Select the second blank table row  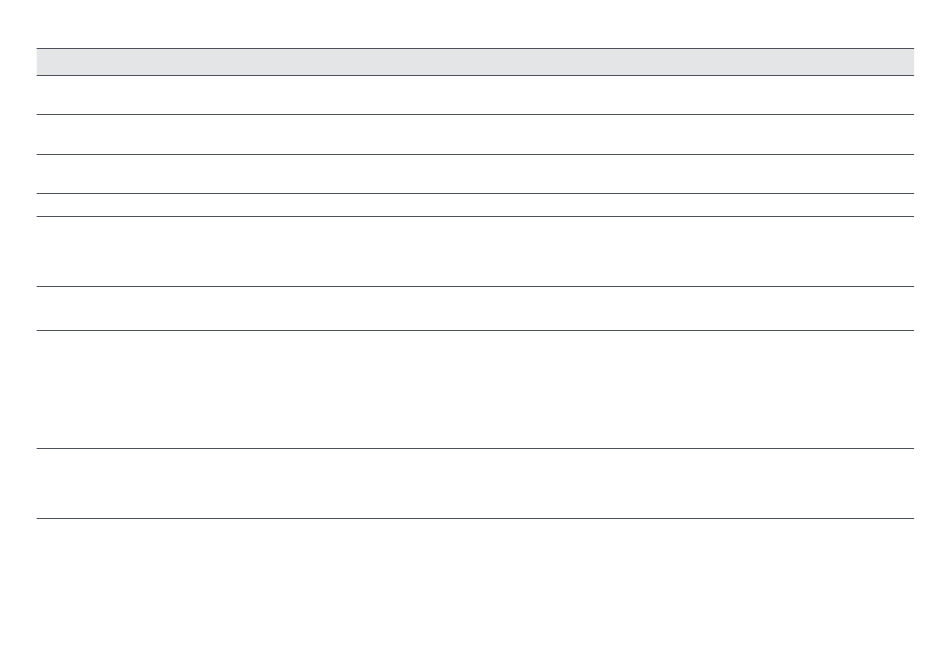tap(475, 134)
